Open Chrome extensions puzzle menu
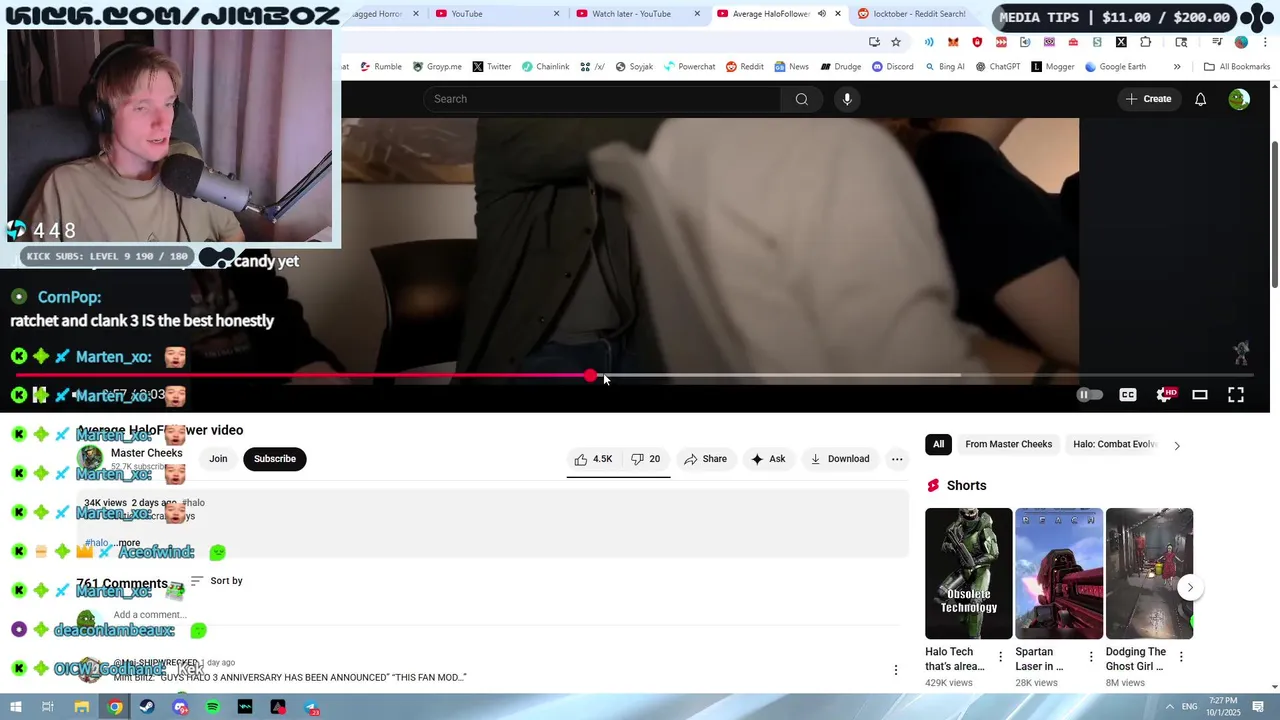Screen dimensions: 1280x720 pyautogui.click(x=1146, y=42)
